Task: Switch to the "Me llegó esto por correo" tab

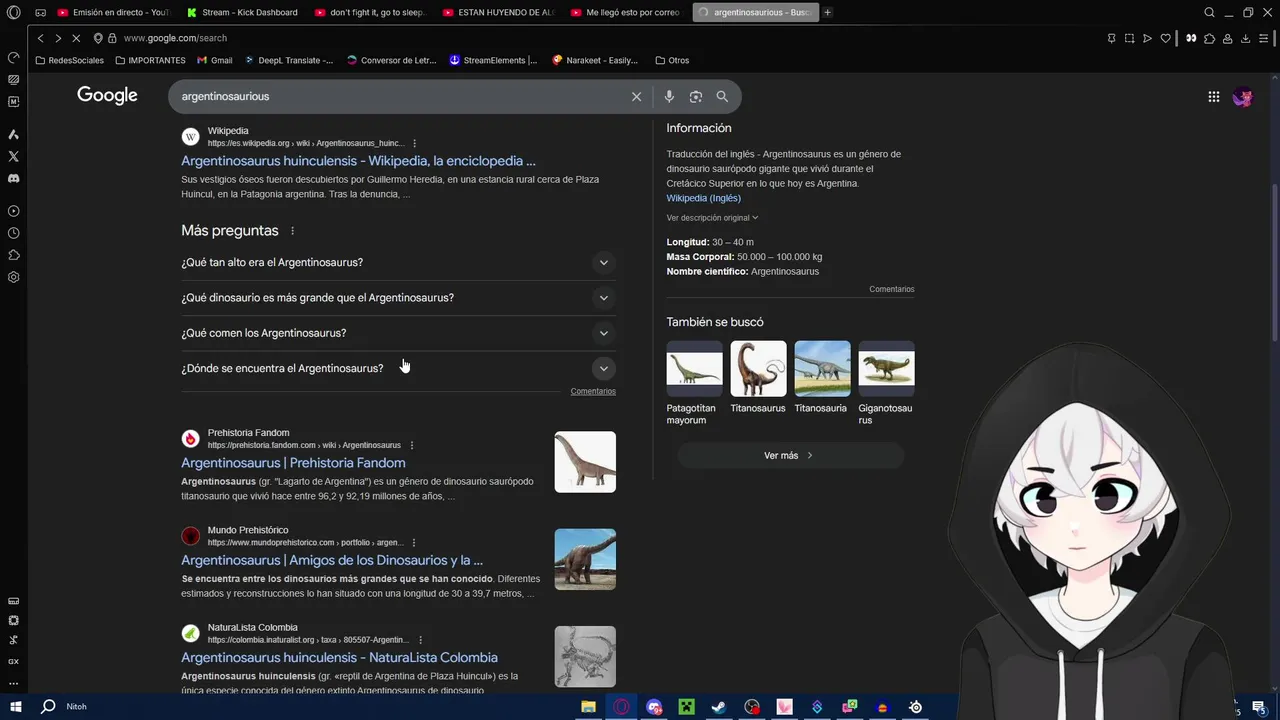Action: [626, 12]
